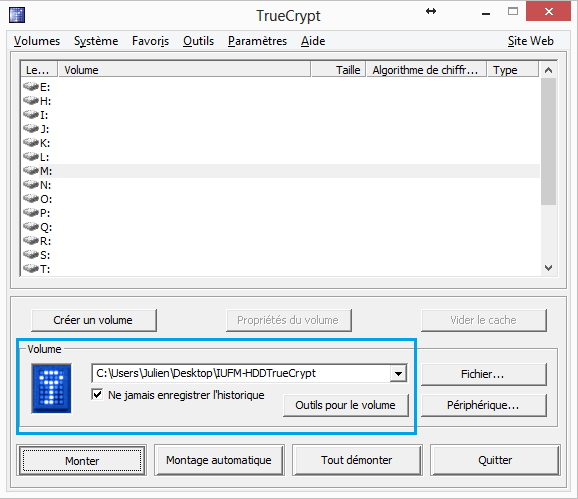Click the drive icon for N:

31,185
